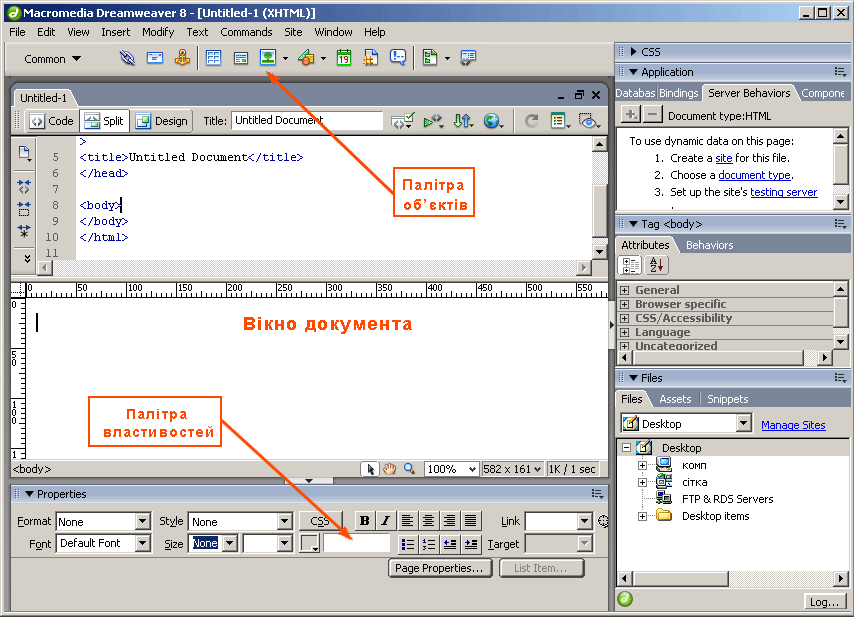Click in the Title input field

[x=307, y=120]
